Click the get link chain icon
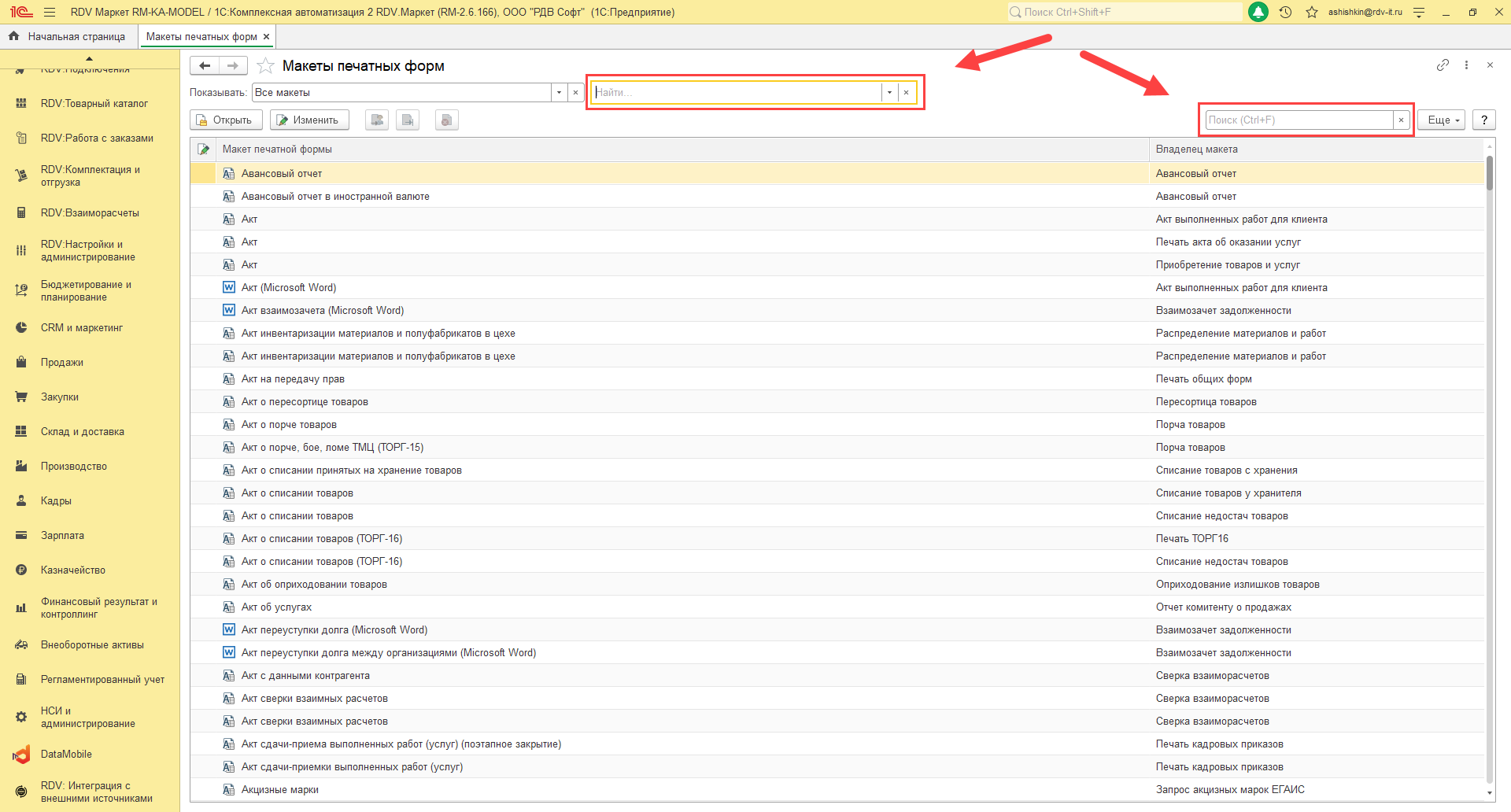 pyautogui.click(x=1442, y=65)
